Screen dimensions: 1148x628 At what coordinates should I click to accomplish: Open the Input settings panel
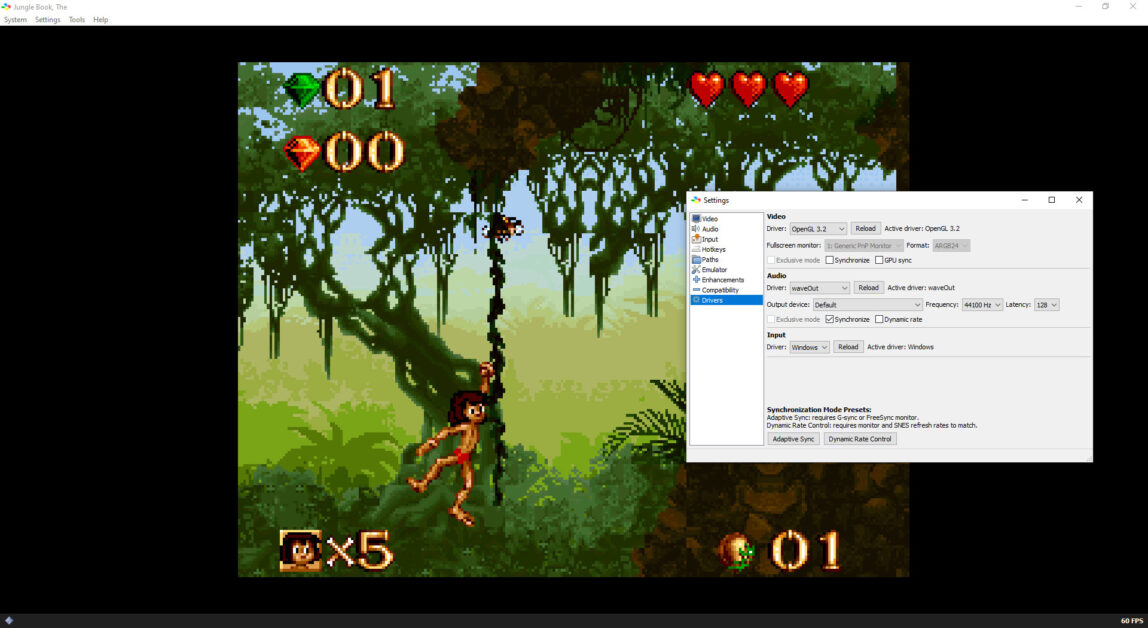pyautogui.click(x=709, y=239)
